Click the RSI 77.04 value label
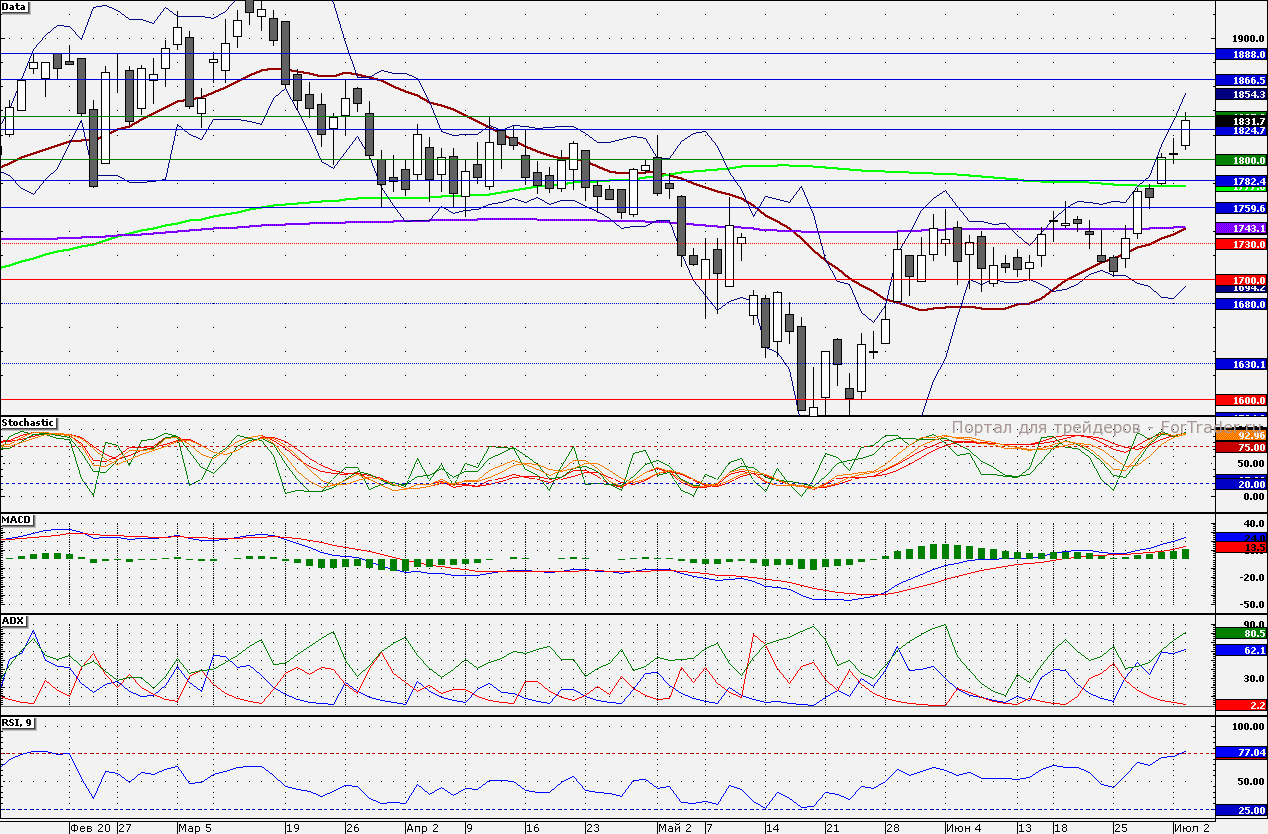The width and height of the screenshot is (1268, 834). (x=1241, y=752)
